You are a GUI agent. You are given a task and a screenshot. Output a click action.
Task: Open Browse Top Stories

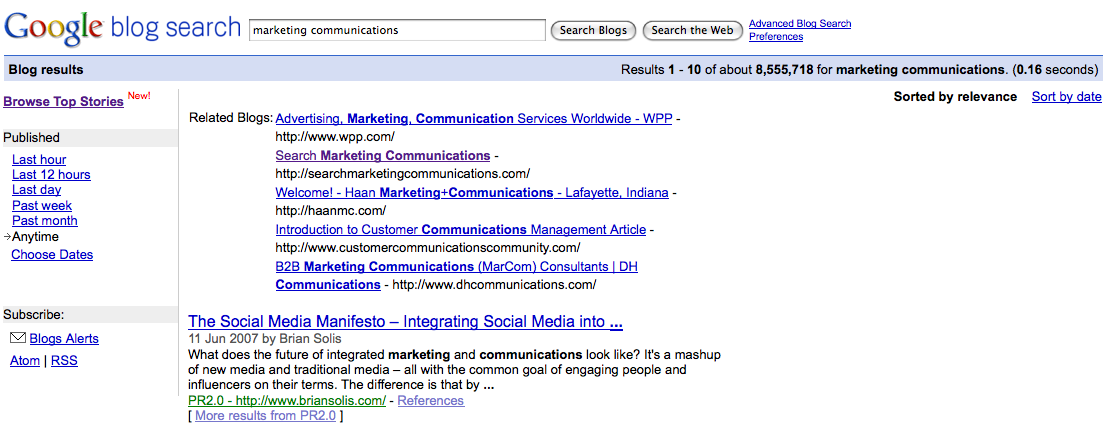pyautogui.click(x=64, y=101)
